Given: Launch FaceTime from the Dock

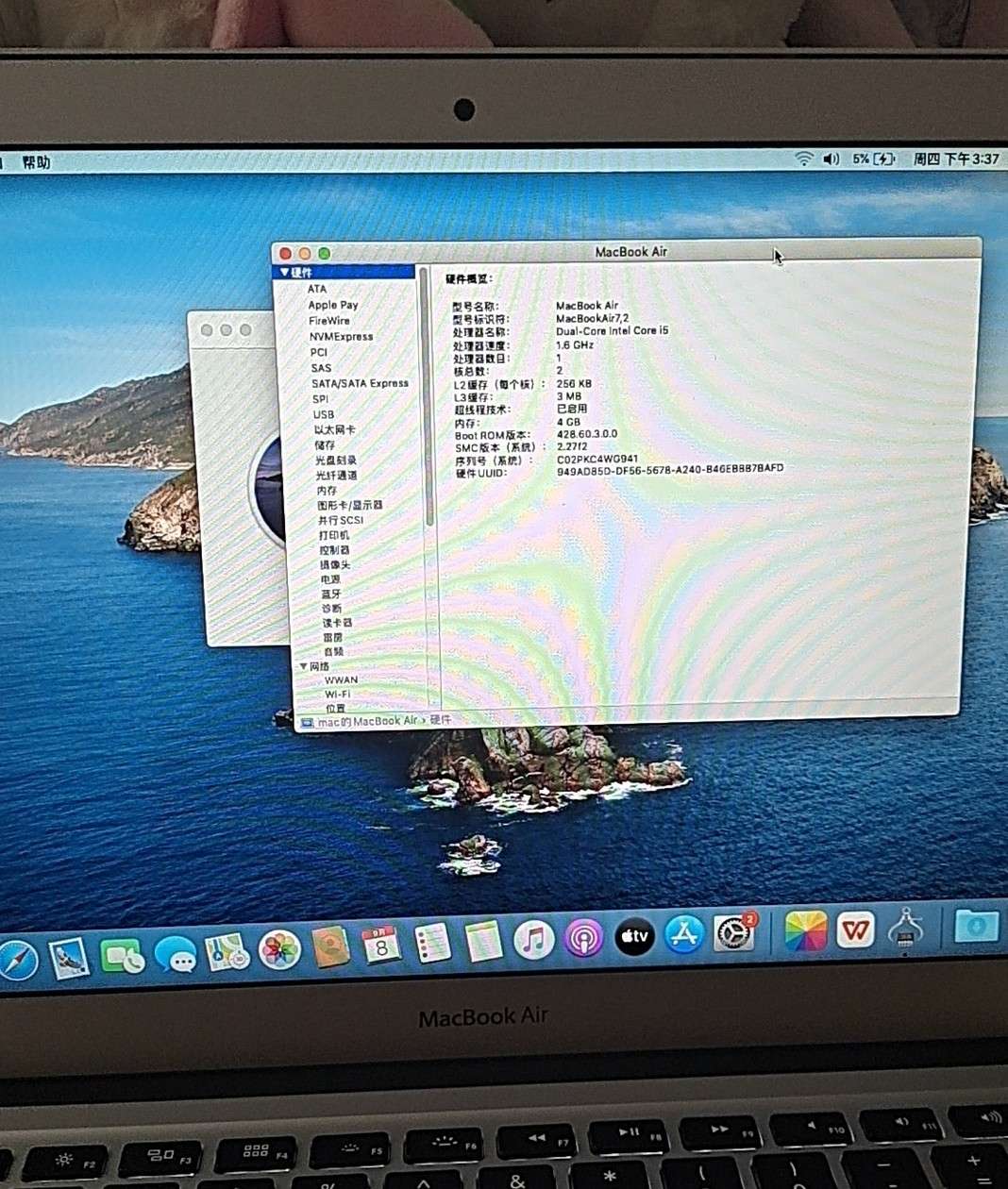Looking at the screenshot, I should pos(123,957).
